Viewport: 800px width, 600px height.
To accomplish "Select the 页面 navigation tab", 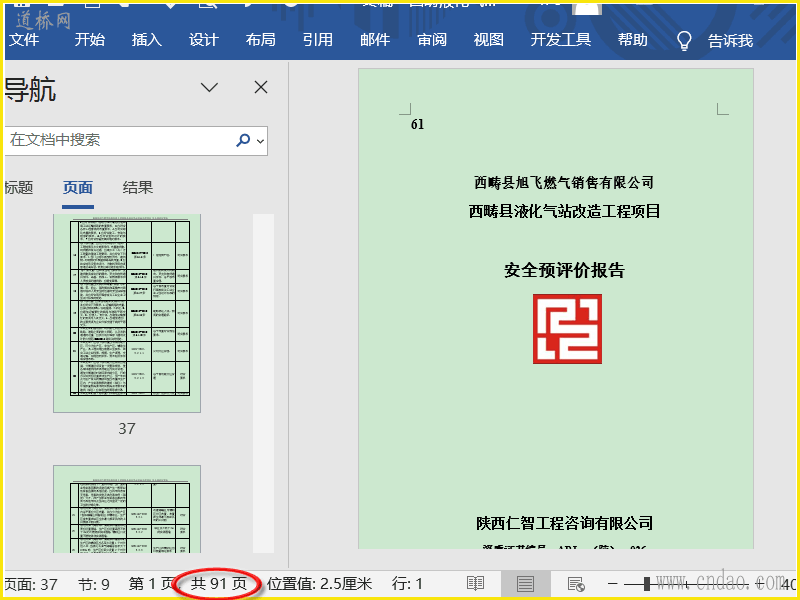I will (x=78, y=187).
